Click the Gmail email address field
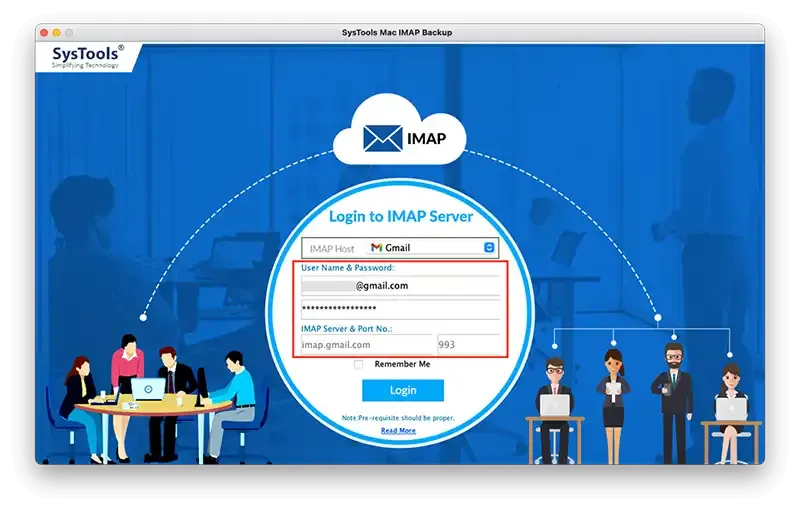Screen dimensions: 800x511 click(x=401, y=286)
